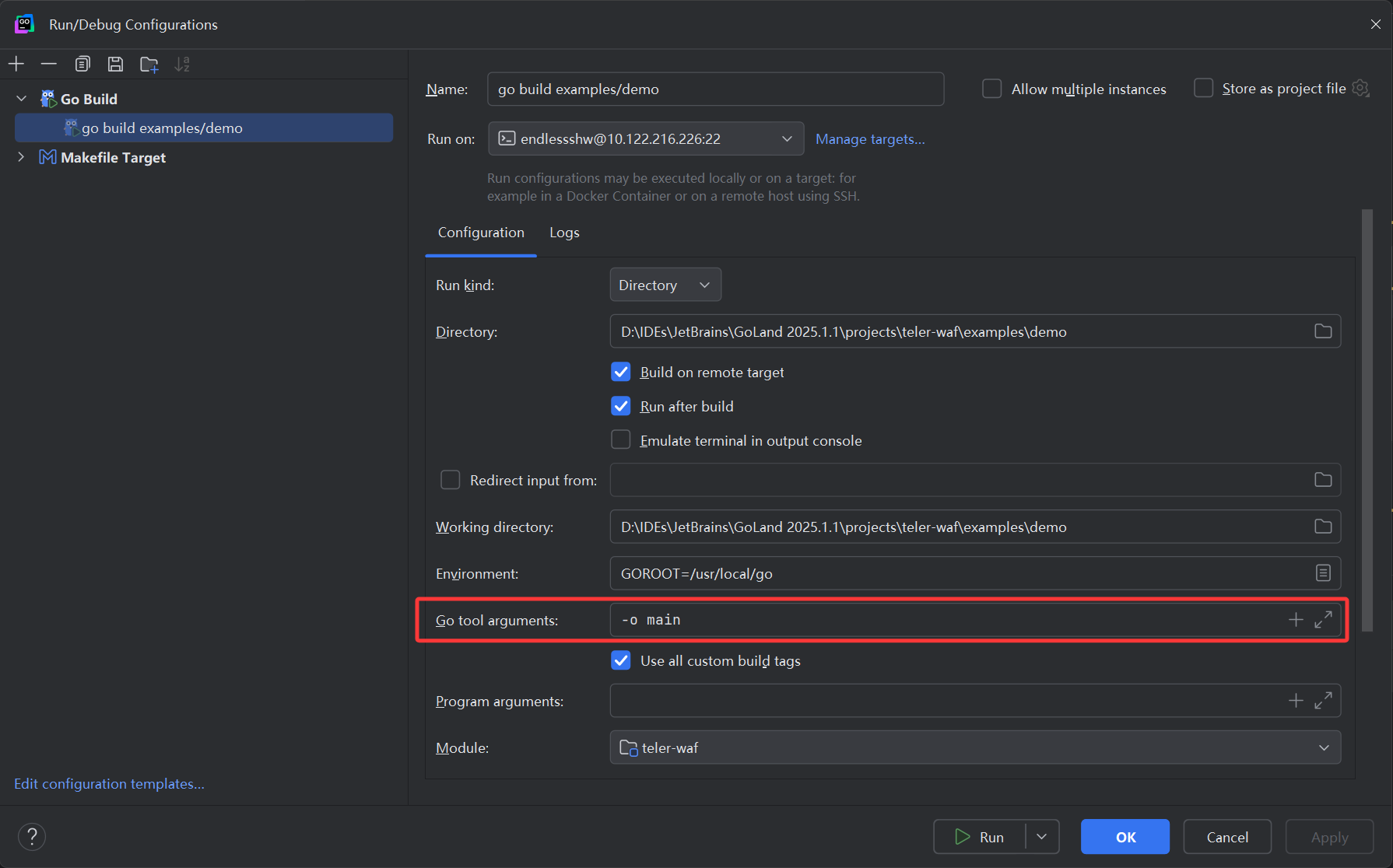1393x868 pixels.
Task: Select the Go Build group item
Action: (89, 99)
